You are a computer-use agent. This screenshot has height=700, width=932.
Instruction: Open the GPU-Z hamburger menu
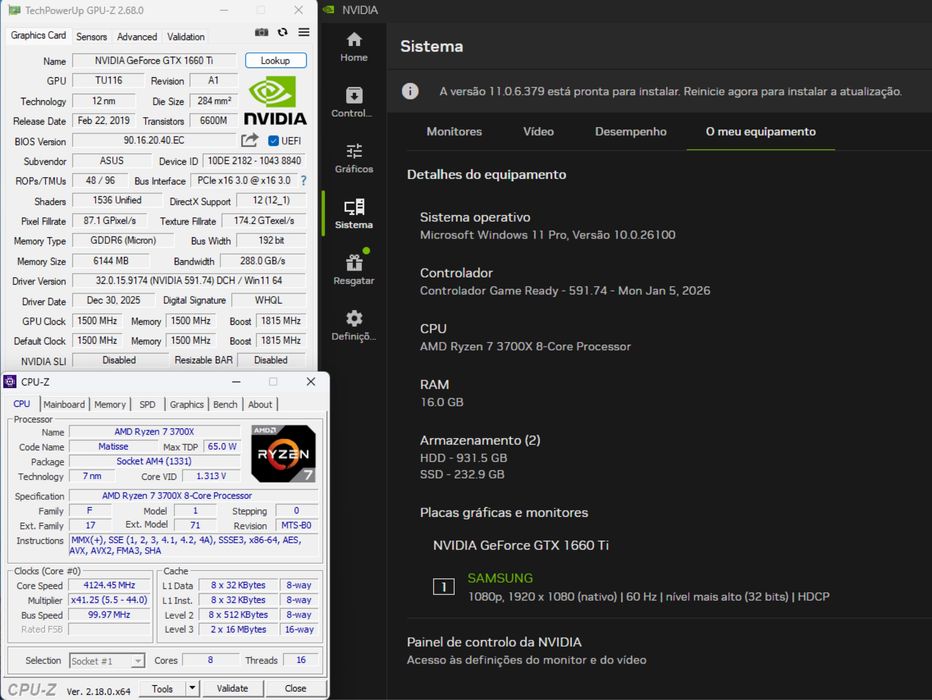click(304, 32)
